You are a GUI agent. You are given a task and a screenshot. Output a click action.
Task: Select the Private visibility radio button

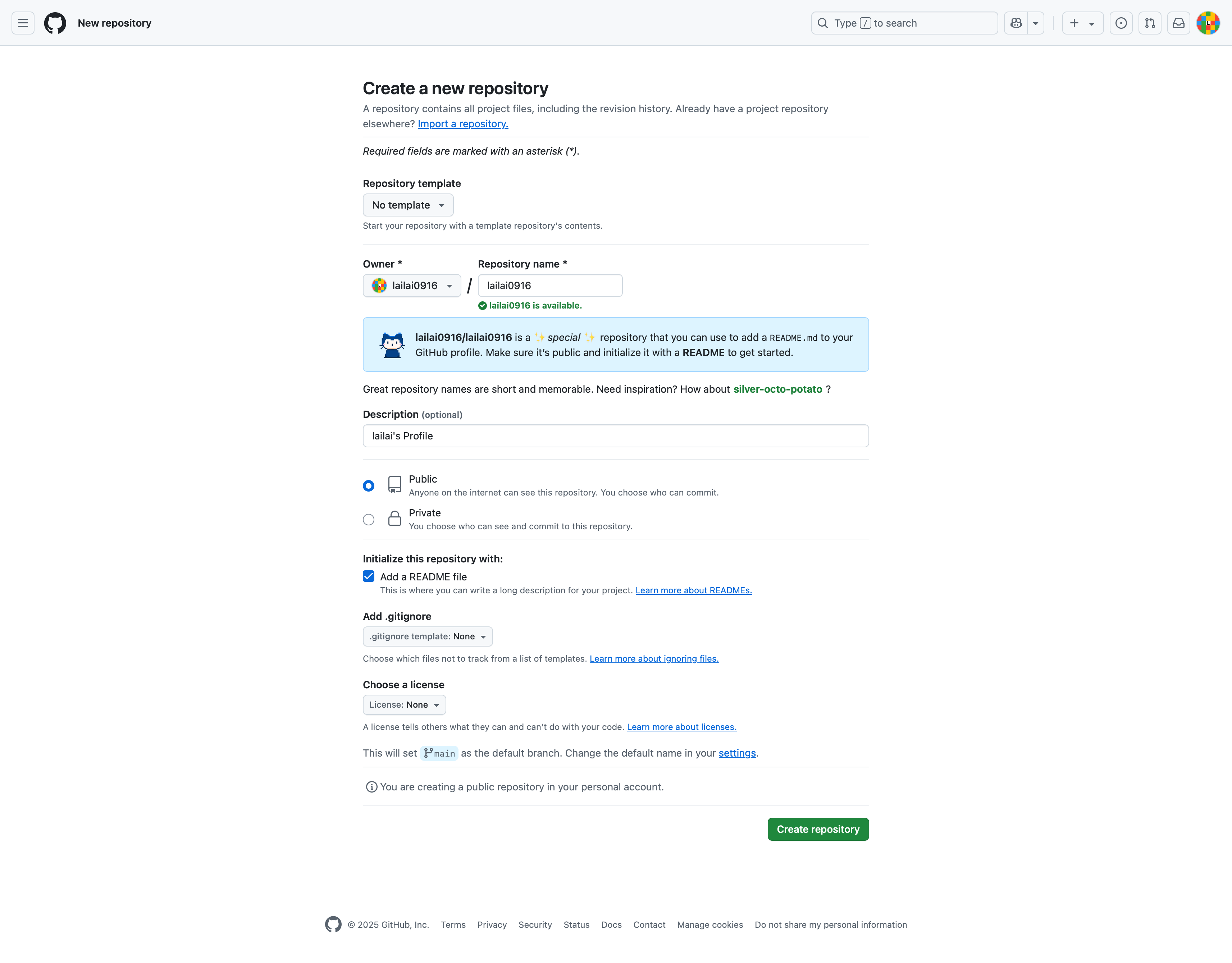pos(368,520)
